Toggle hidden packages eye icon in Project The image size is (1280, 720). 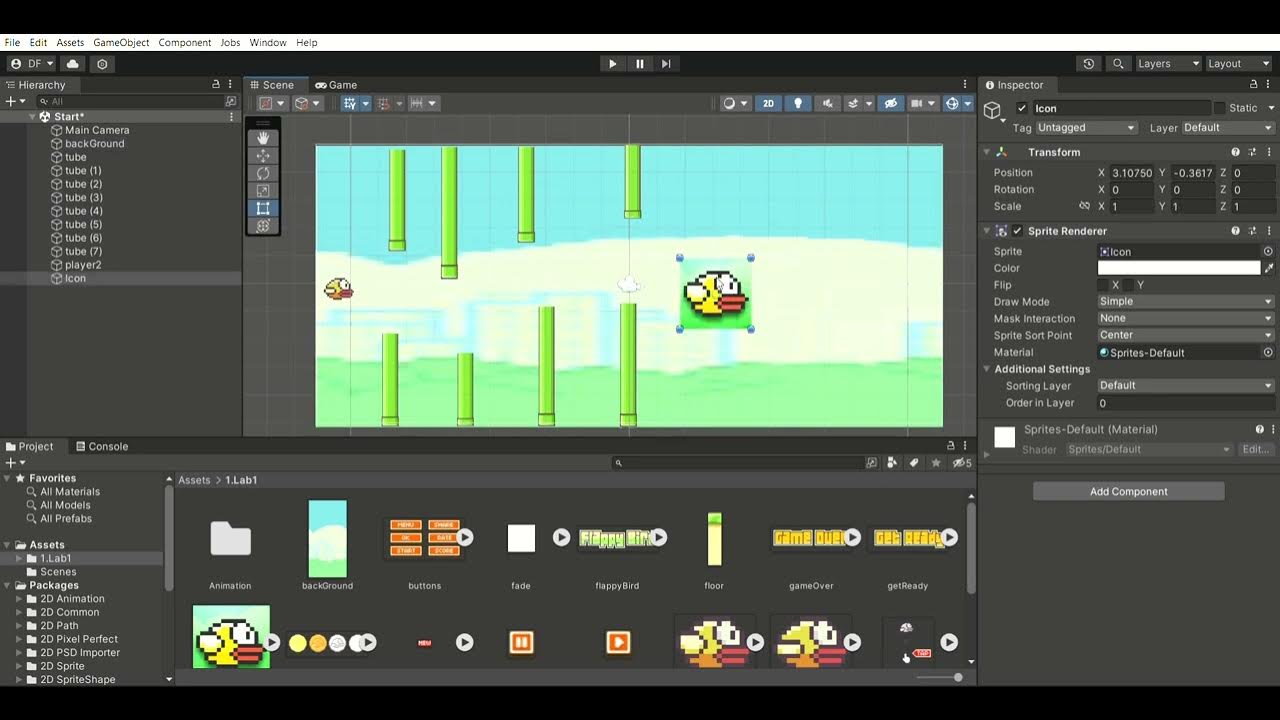pyautogui.click(x=961, y=463)
